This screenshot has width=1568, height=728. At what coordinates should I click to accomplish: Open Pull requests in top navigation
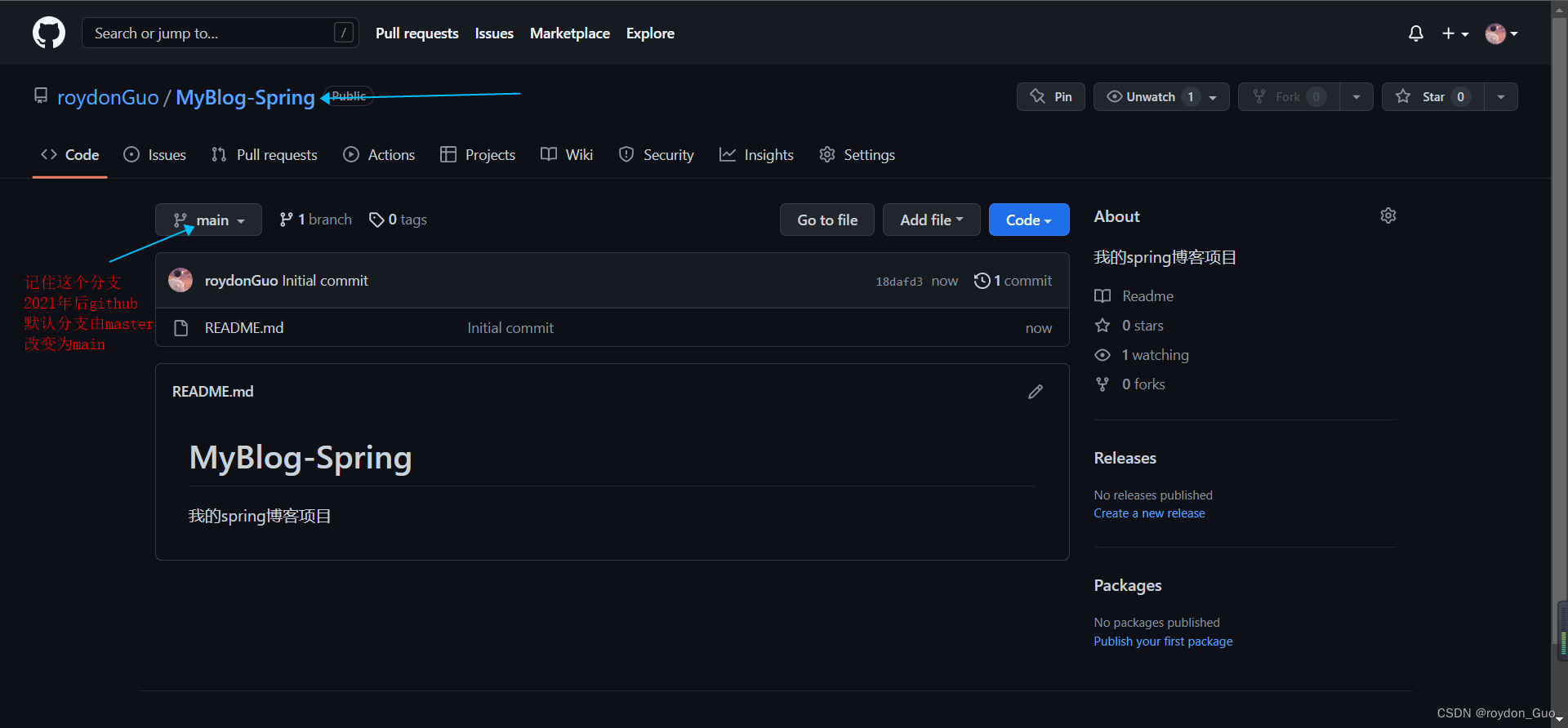pyautogui.click(x=417, y=33)
